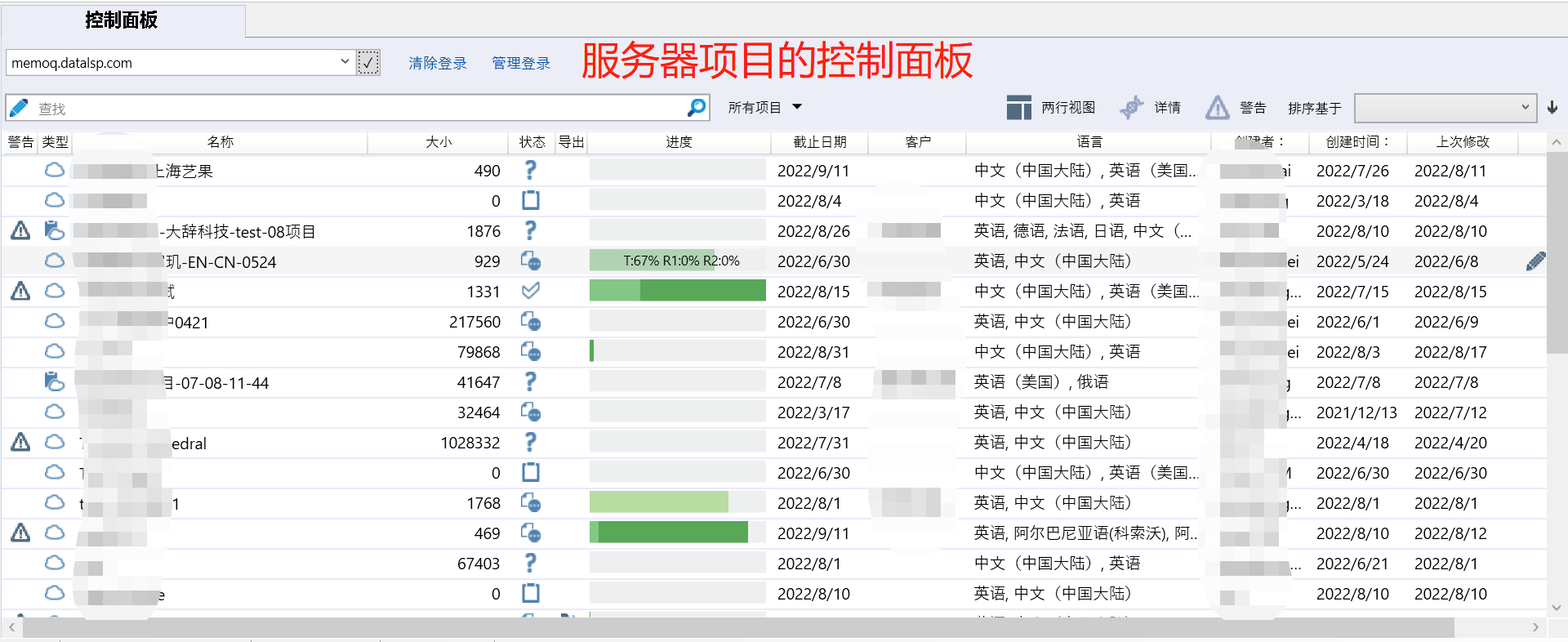Click question mark status of size 41647 row

(530, 381)
